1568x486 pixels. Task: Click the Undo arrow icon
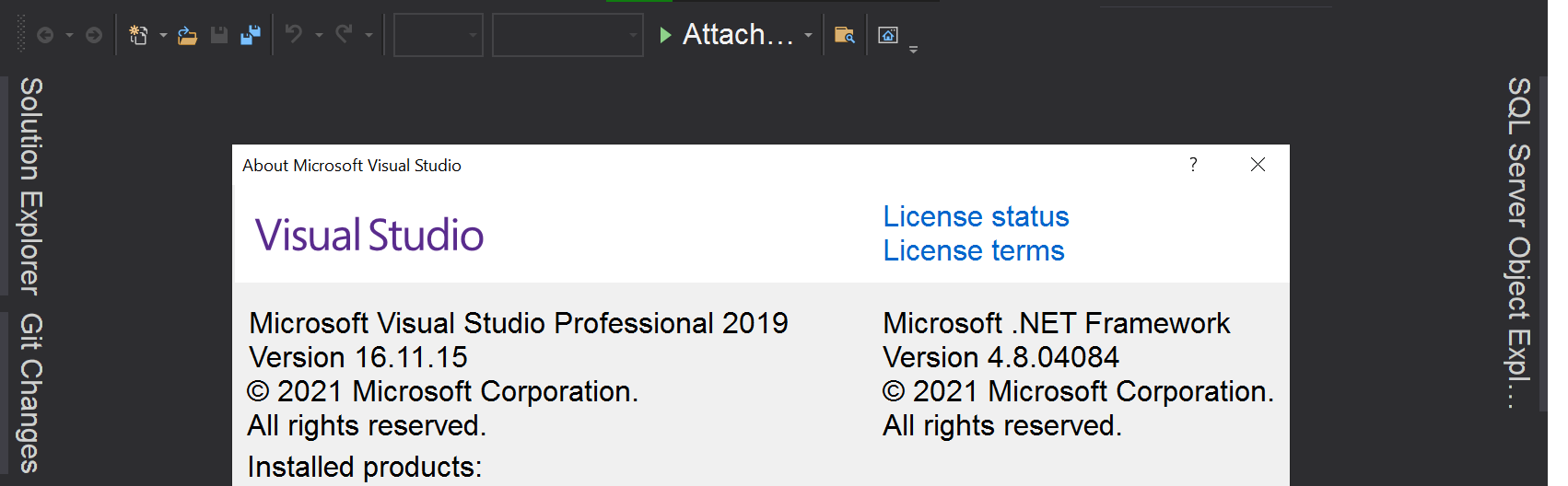pos(294,34)
